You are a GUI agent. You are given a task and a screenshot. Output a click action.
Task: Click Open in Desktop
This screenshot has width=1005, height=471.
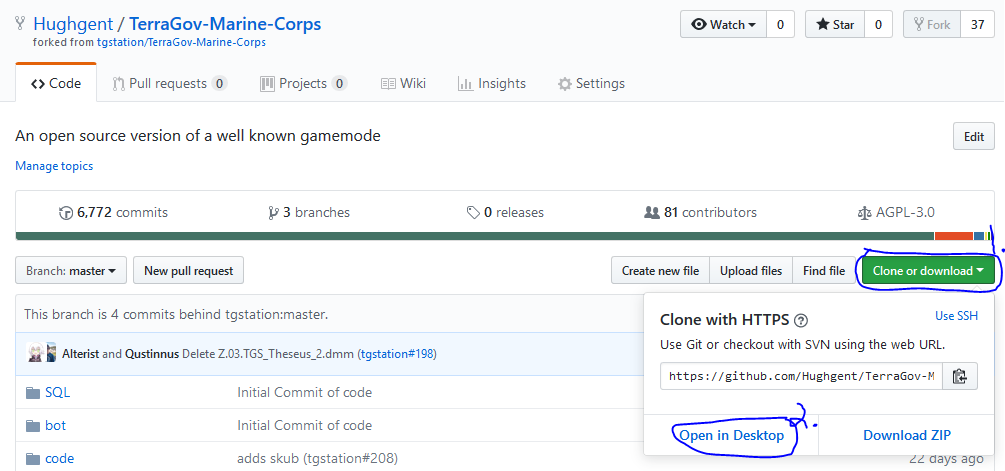pos(731,435)
